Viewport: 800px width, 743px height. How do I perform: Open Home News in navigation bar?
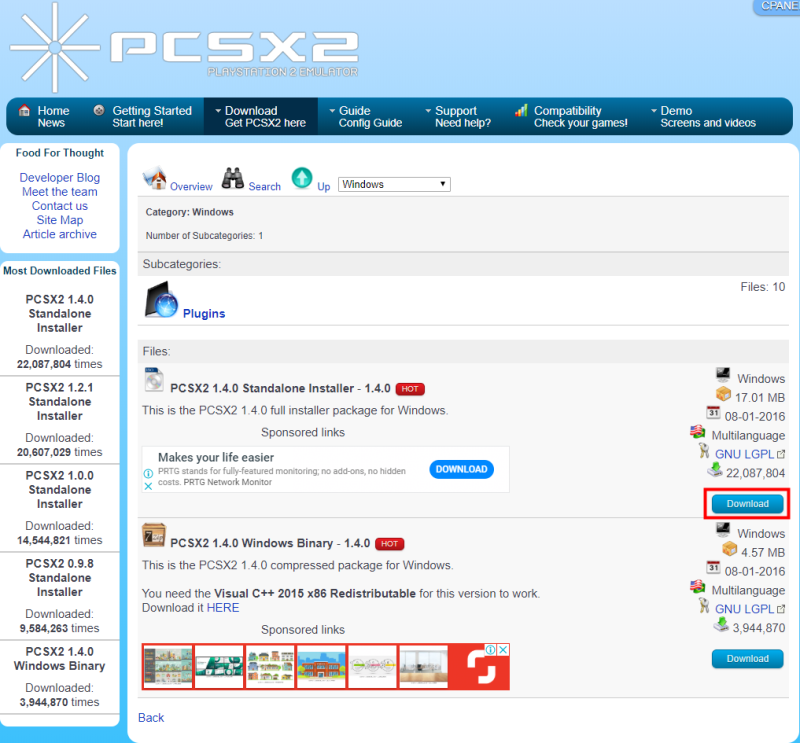[x=43, y=116]
